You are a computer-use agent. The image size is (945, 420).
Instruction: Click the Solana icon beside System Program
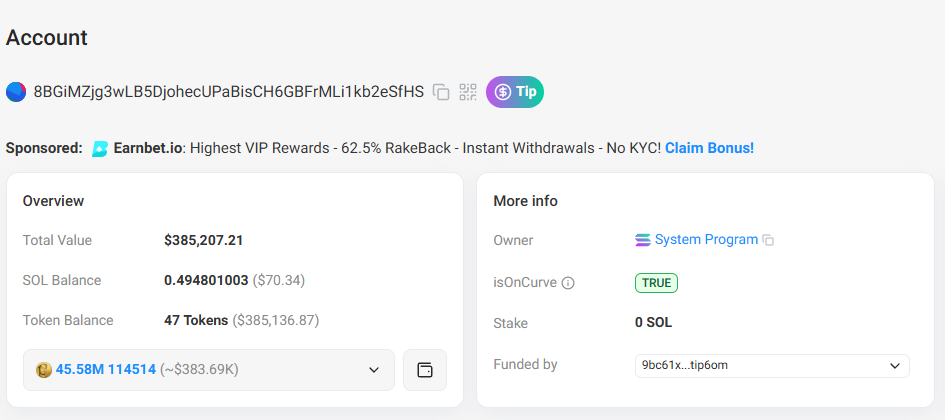pyautogui.click(x=643, y=240)
